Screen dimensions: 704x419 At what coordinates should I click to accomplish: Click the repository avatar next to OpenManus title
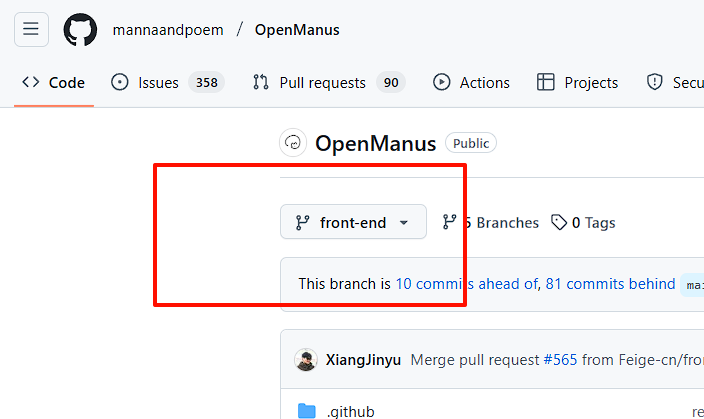click(293, 143)
